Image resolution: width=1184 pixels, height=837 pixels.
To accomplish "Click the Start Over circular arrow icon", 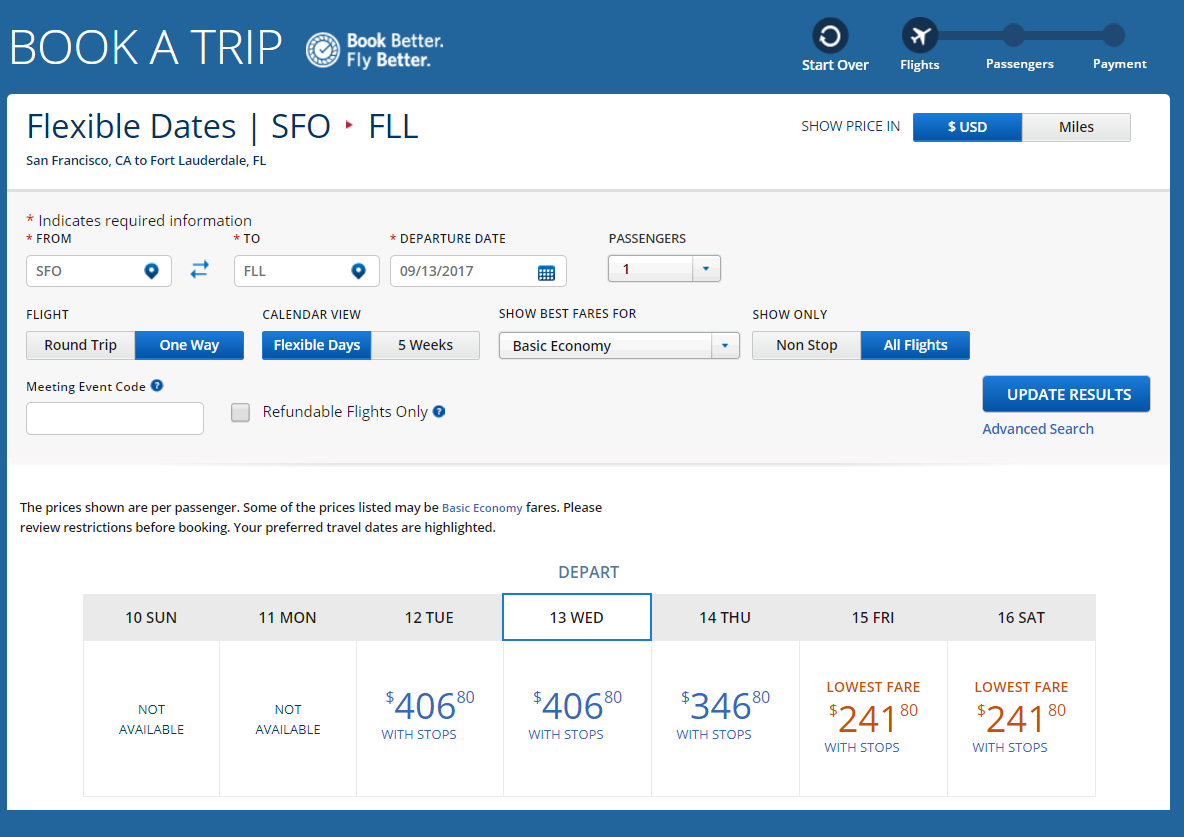I will click(830, 37).
